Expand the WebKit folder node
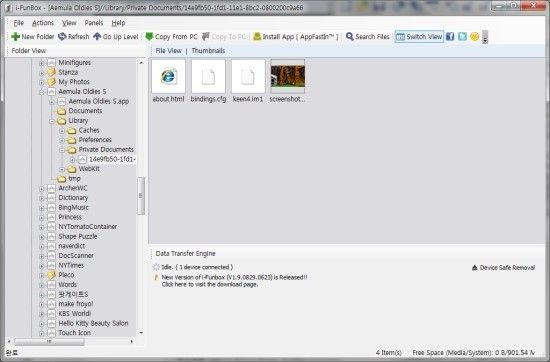 click(x=62, y=169)
